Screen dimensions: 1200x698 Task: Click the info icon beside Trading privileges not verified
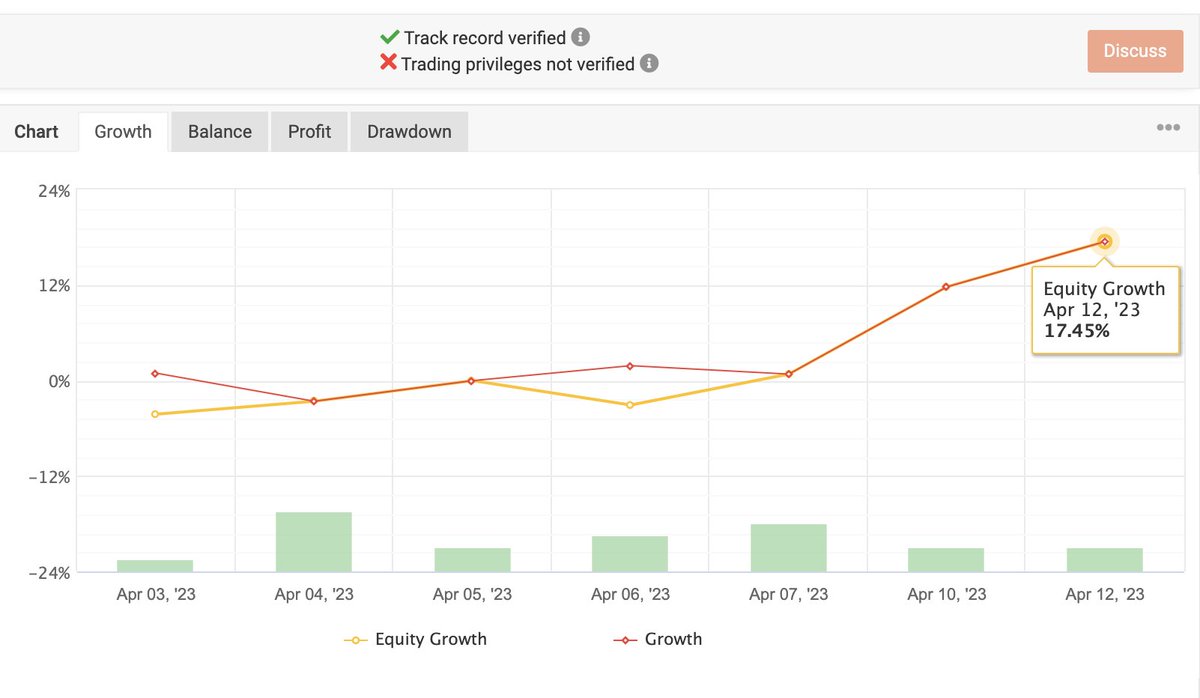[647, 63]
